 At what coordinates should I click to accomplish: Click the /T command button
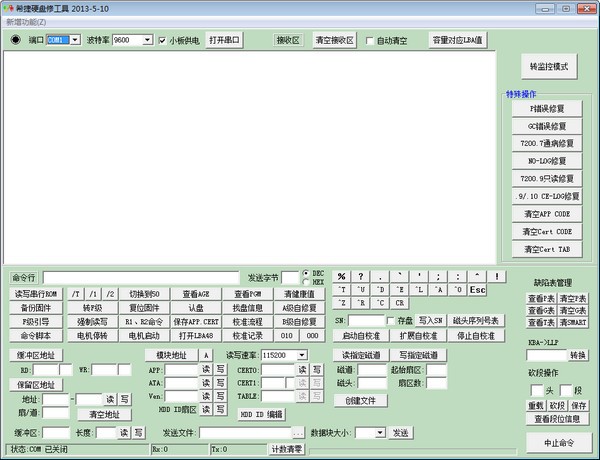pyautogui.click(x=76, y=294)
